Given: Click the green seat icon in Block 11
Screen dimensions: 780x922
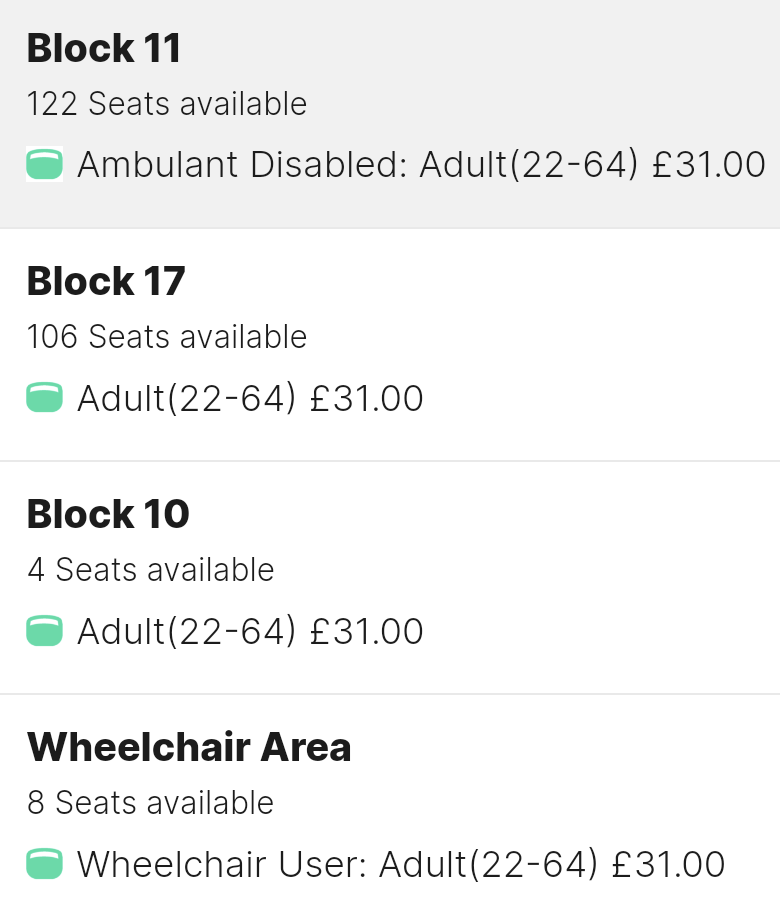Looking at the screenshot, I should coord(45,164).
